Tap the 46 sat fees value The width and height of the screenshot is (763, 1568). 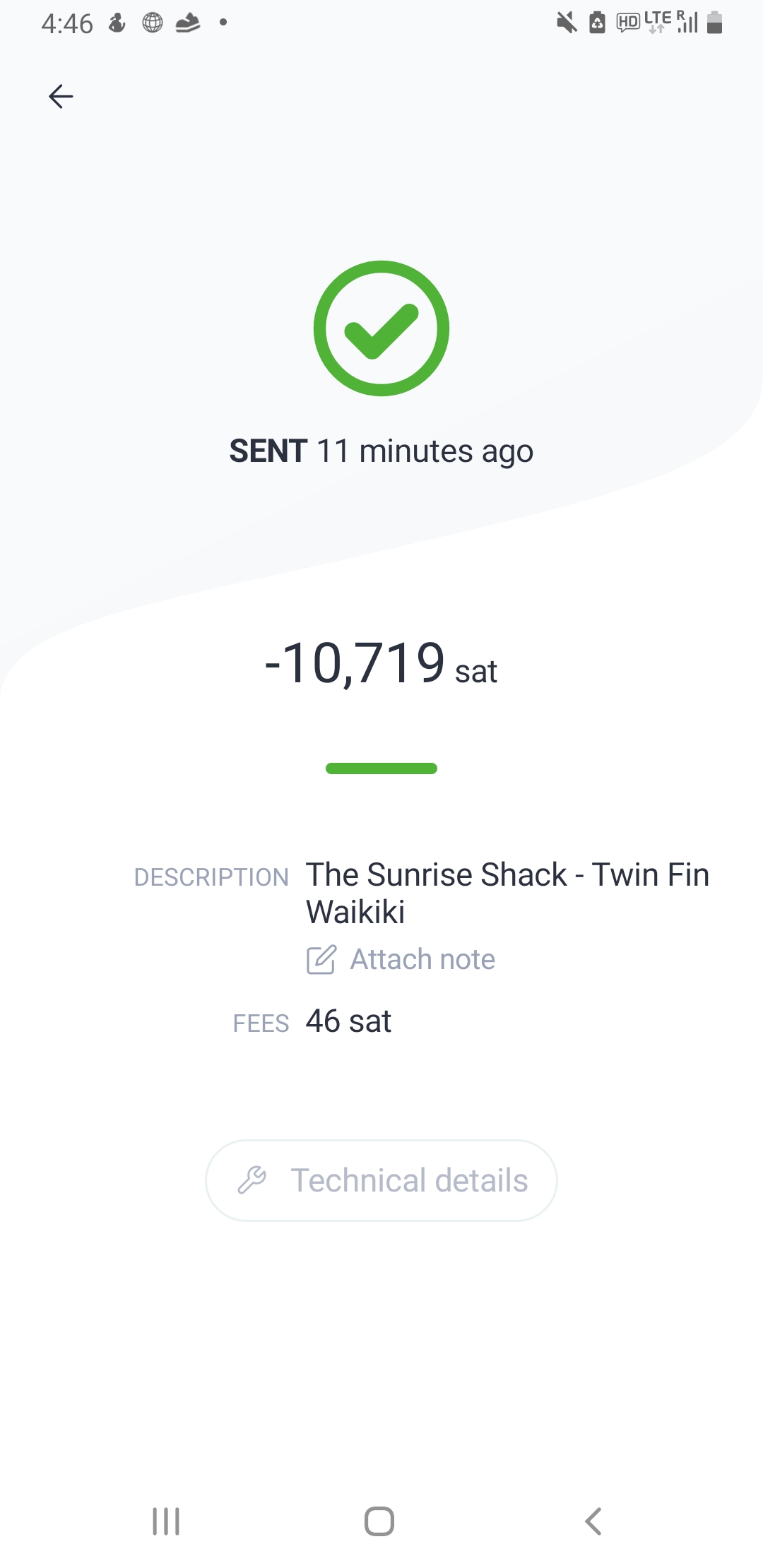click(x=348, y=1021)
